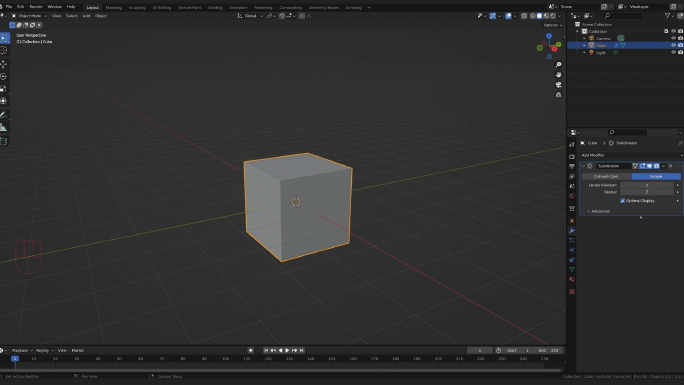Toggle Collection eye visibility icon
Viewport: 684px width, 385px height.
click(674, 31)
